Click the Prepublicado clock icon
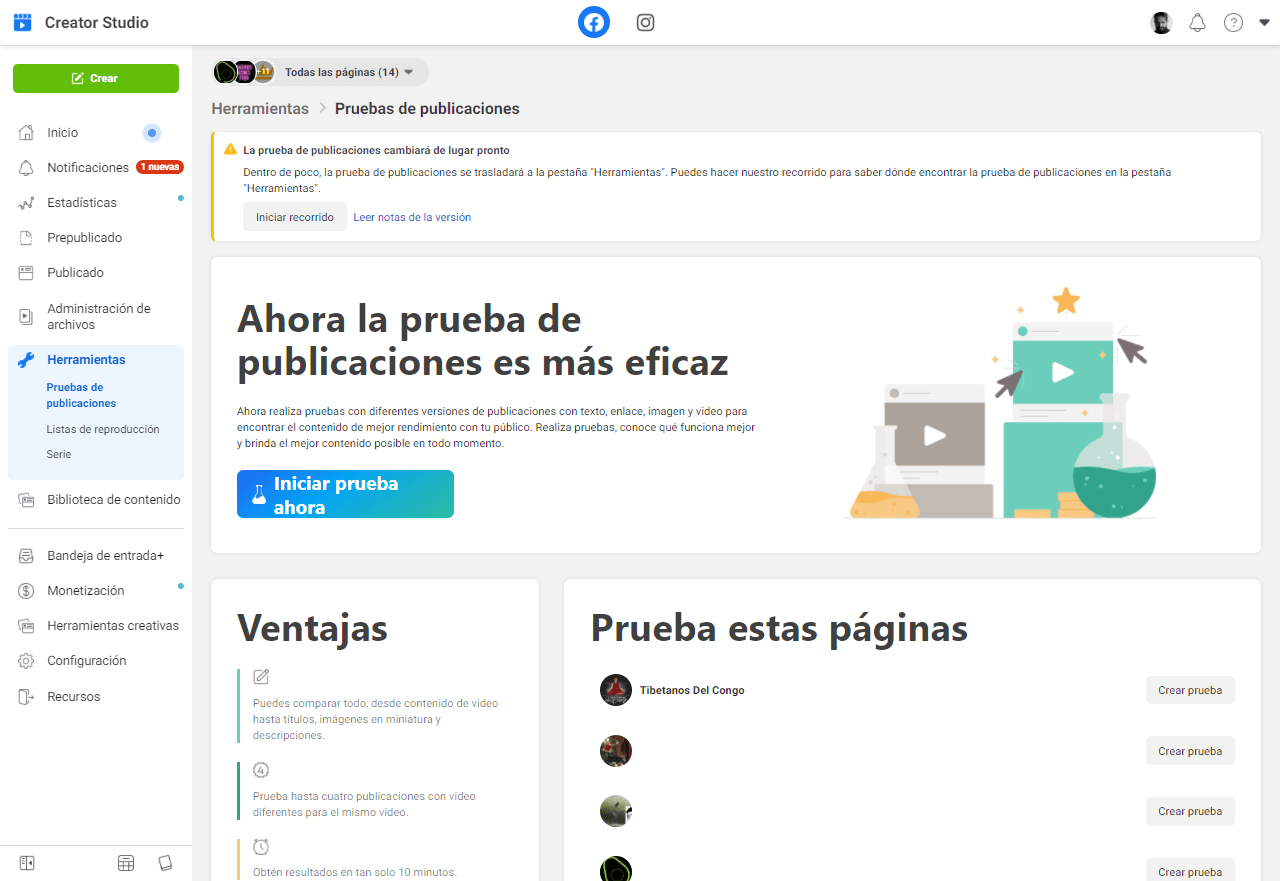Image resolution: width=1280 pixels, height=881 pixels. coord(27,237)
